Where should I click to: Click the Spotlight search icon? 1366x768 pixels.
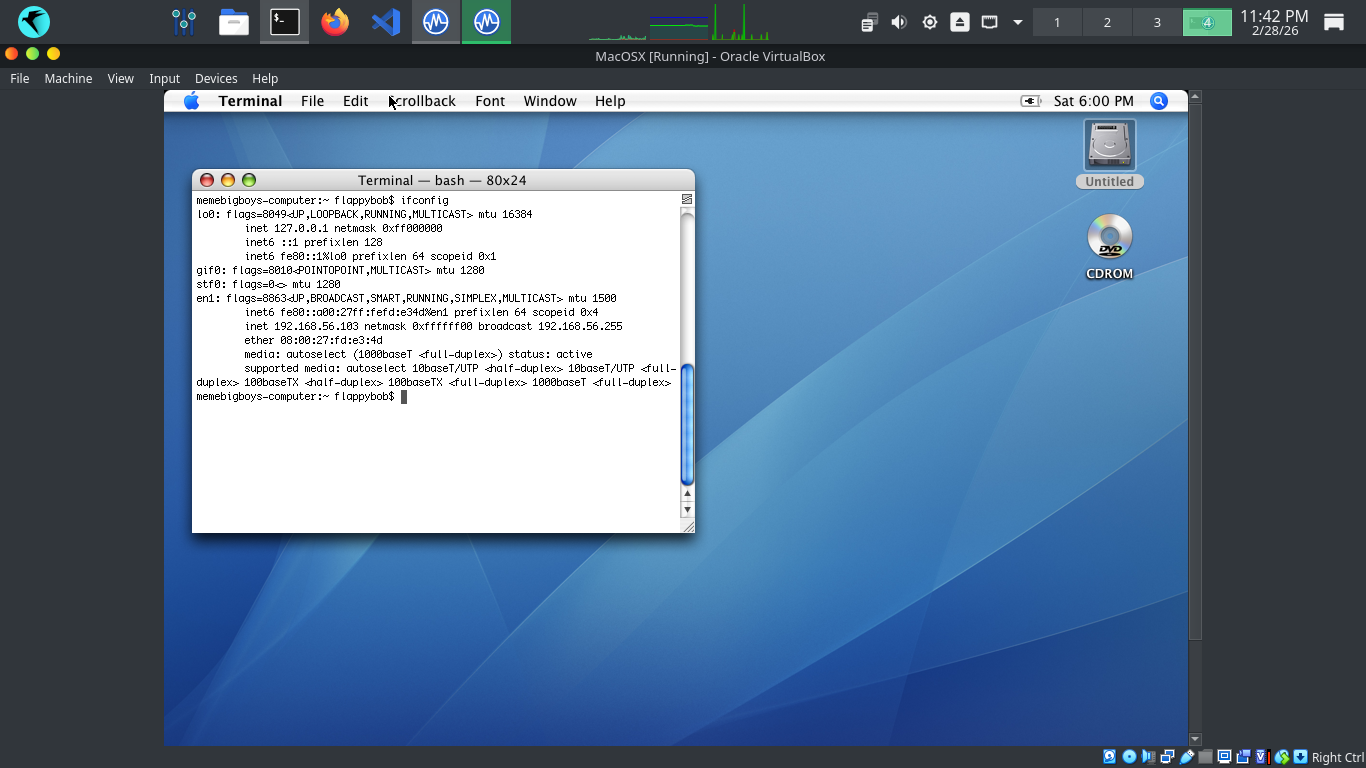coord(1158,101)
